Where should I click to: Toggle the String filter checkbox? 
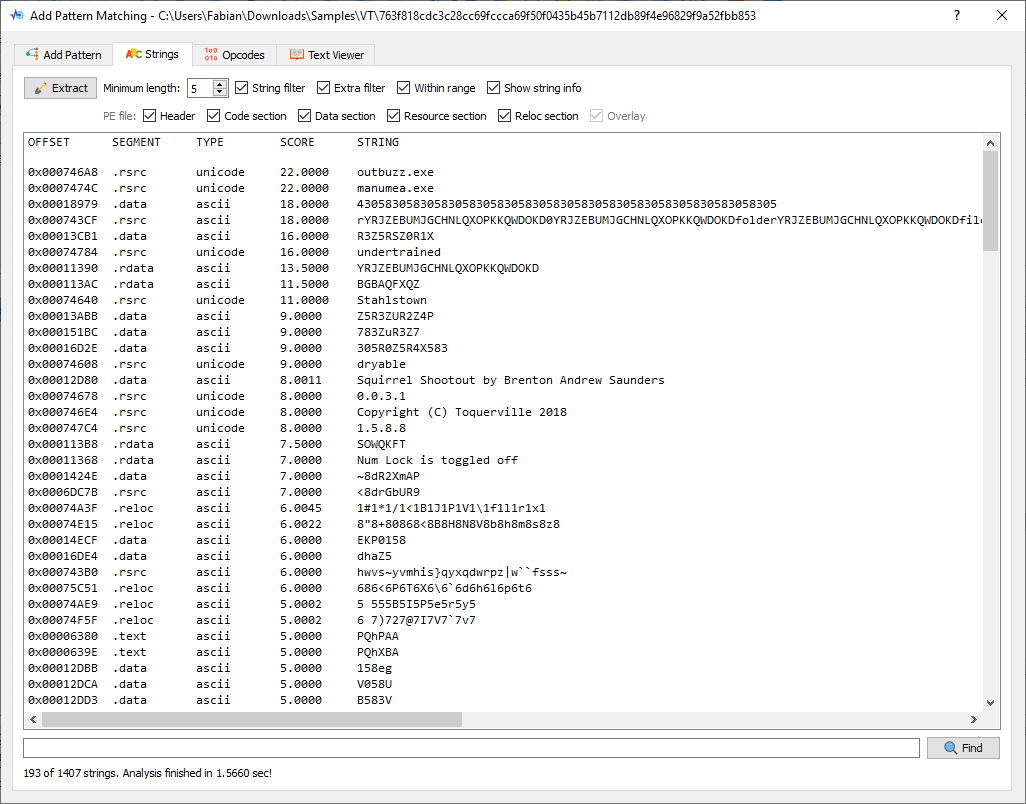point(243,88)
